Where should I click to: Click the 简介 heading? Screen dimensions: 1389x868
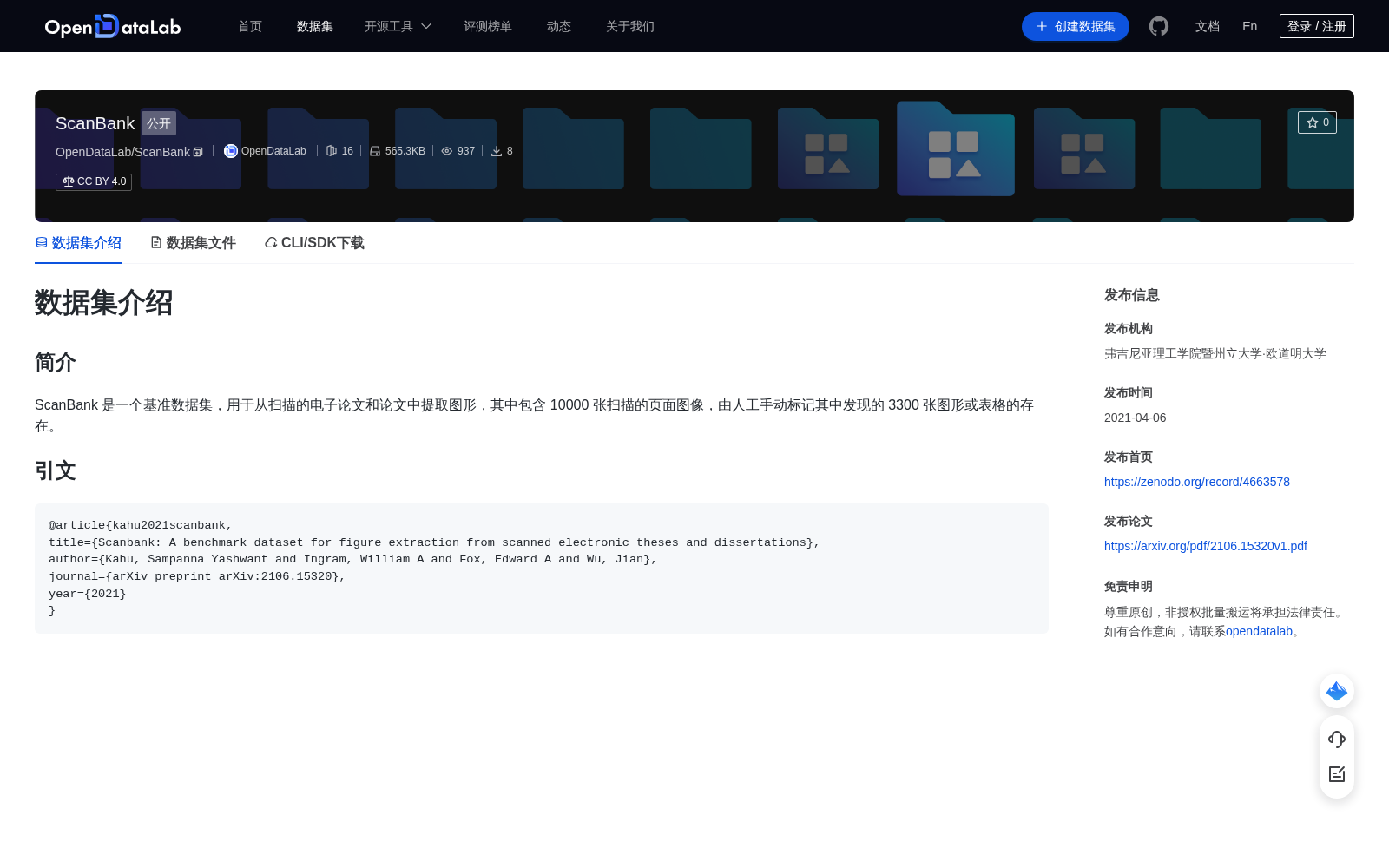(x=56, y=362)
